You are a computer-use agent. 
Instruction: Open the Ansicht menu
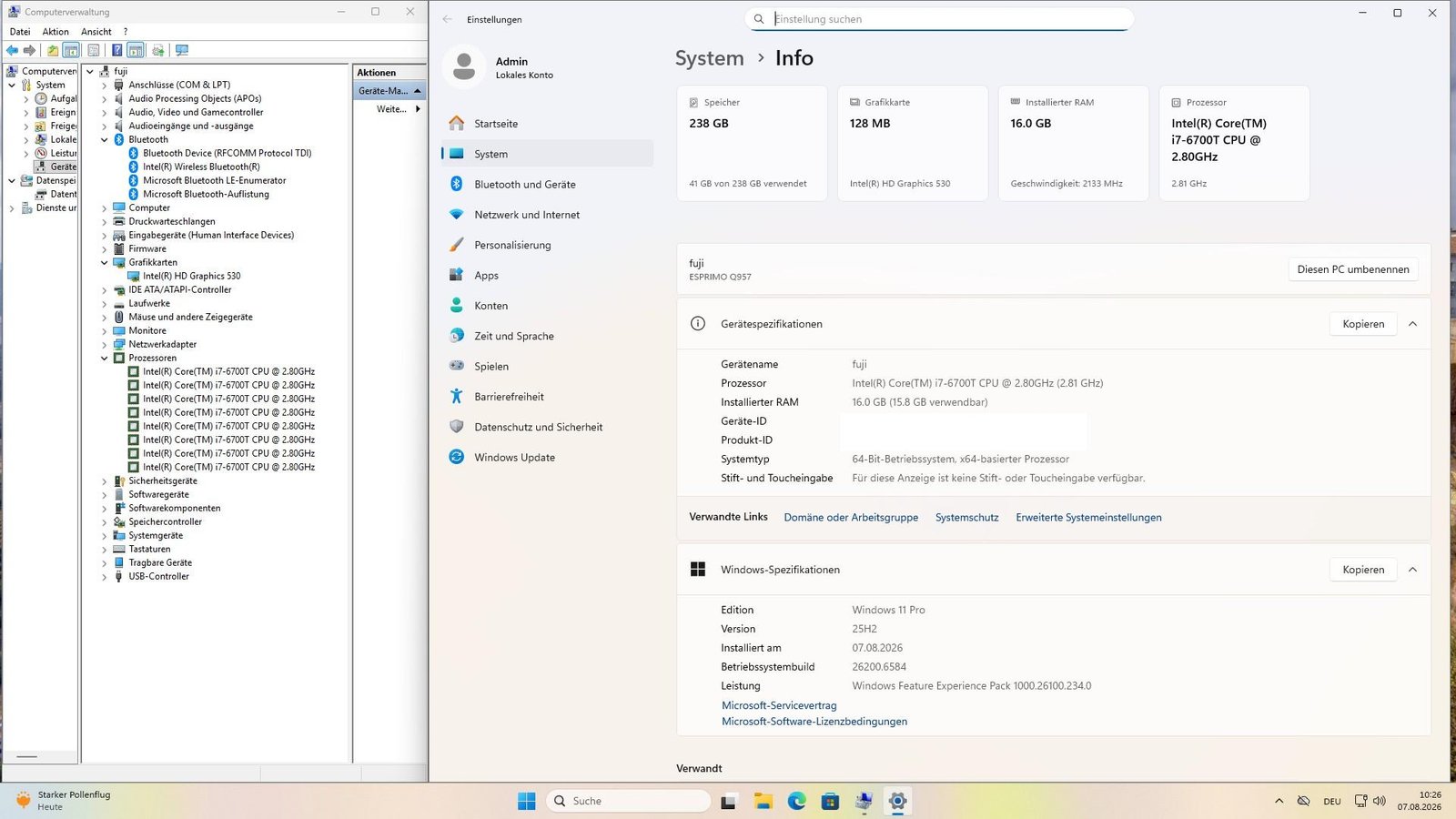(96, 32)
